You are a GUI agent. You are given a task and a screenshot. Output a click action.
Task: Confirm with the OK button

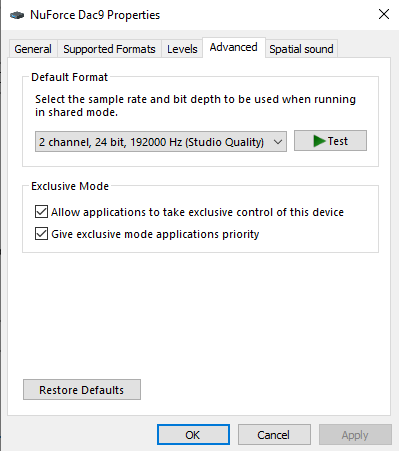pyautogui.click(x=193, y=434)
